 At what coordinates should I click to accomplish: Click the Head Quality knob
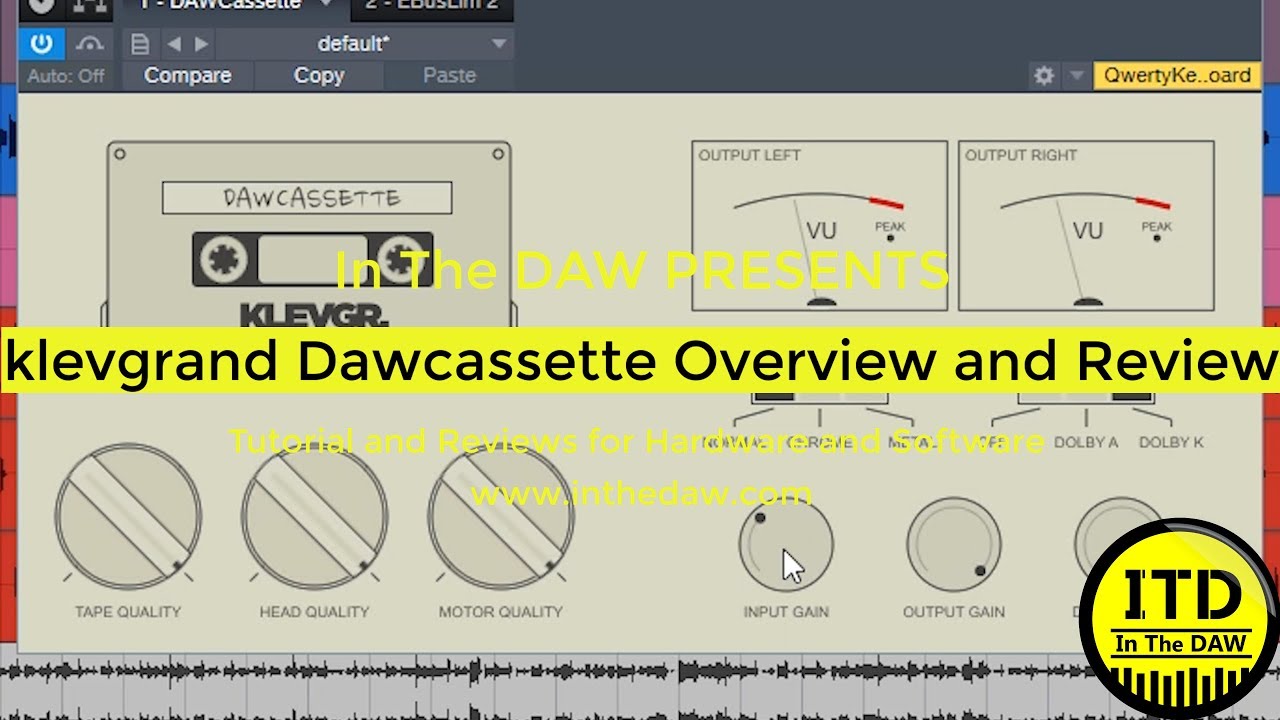314,515
